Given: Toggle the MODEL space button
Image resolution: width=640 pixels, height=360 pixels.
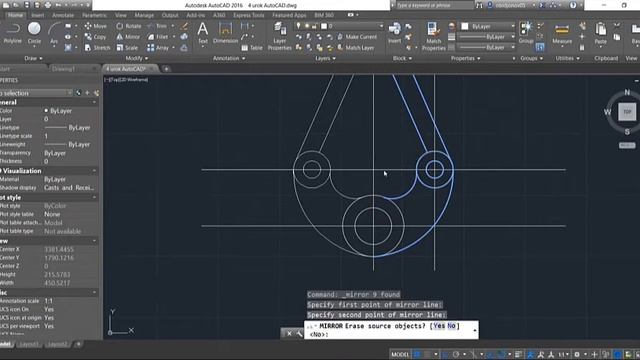Looking at the screenshot, I should [x=400, y=354].
